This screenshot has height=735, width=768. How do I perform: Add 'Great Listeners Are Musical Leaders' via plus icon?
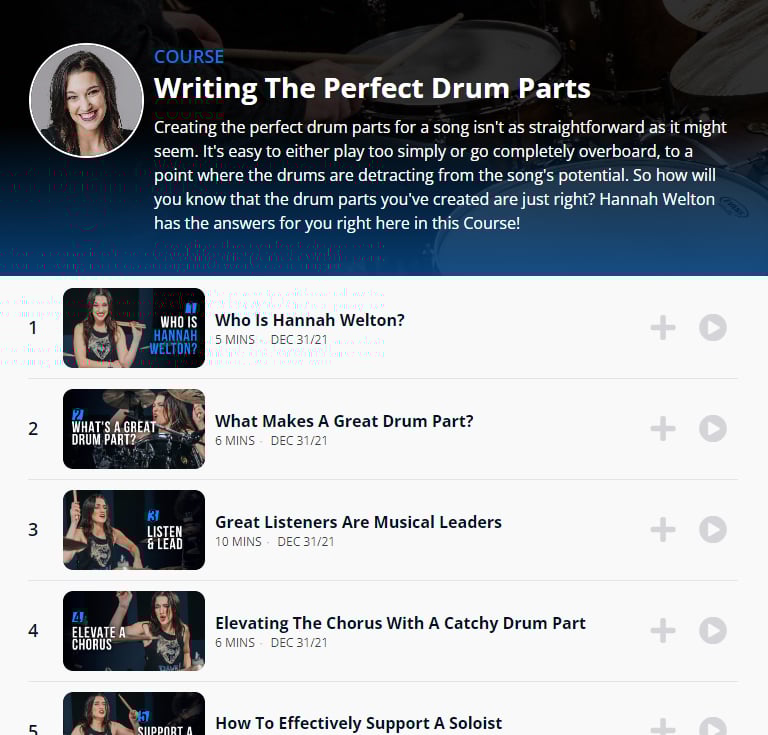[x=663, y=529]
